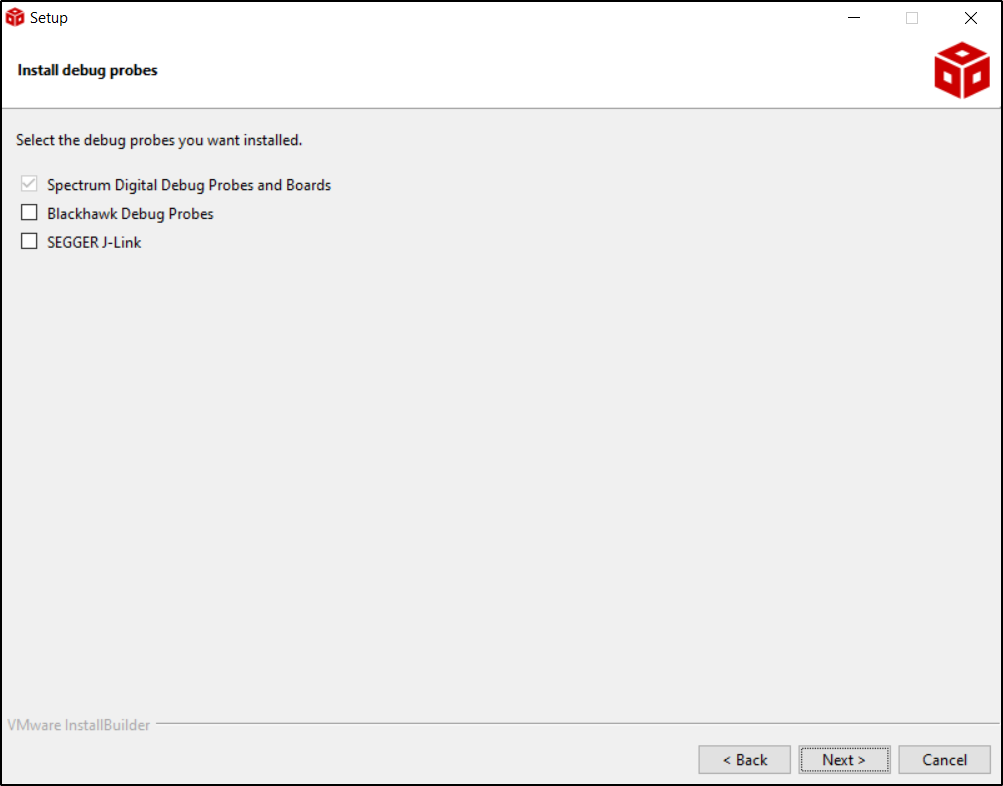Click the Setup title bar text
1003x786 pixels.
(48, 16)
